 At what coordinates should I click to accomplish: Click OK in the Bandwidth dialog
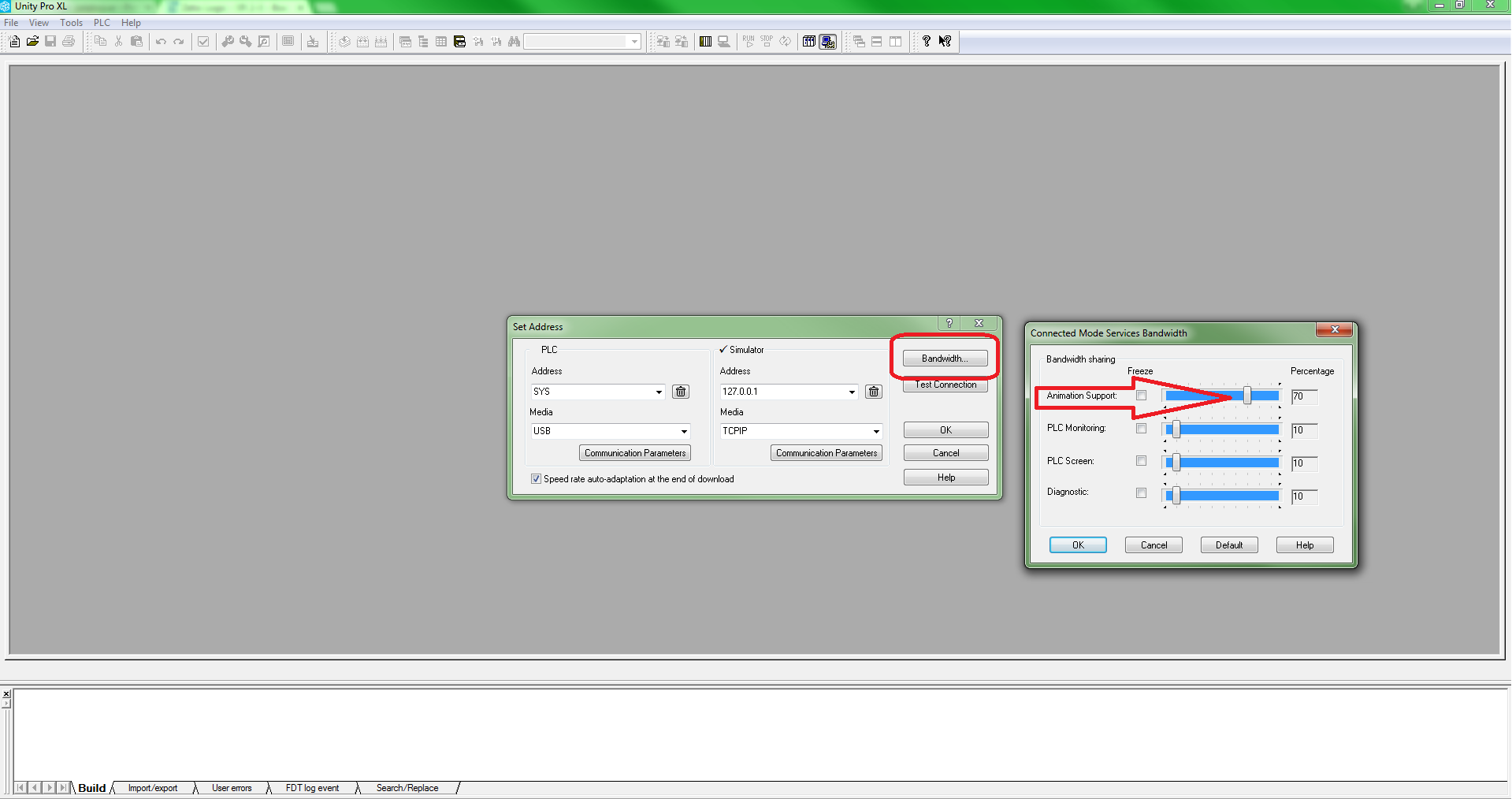click(1078, 545)
